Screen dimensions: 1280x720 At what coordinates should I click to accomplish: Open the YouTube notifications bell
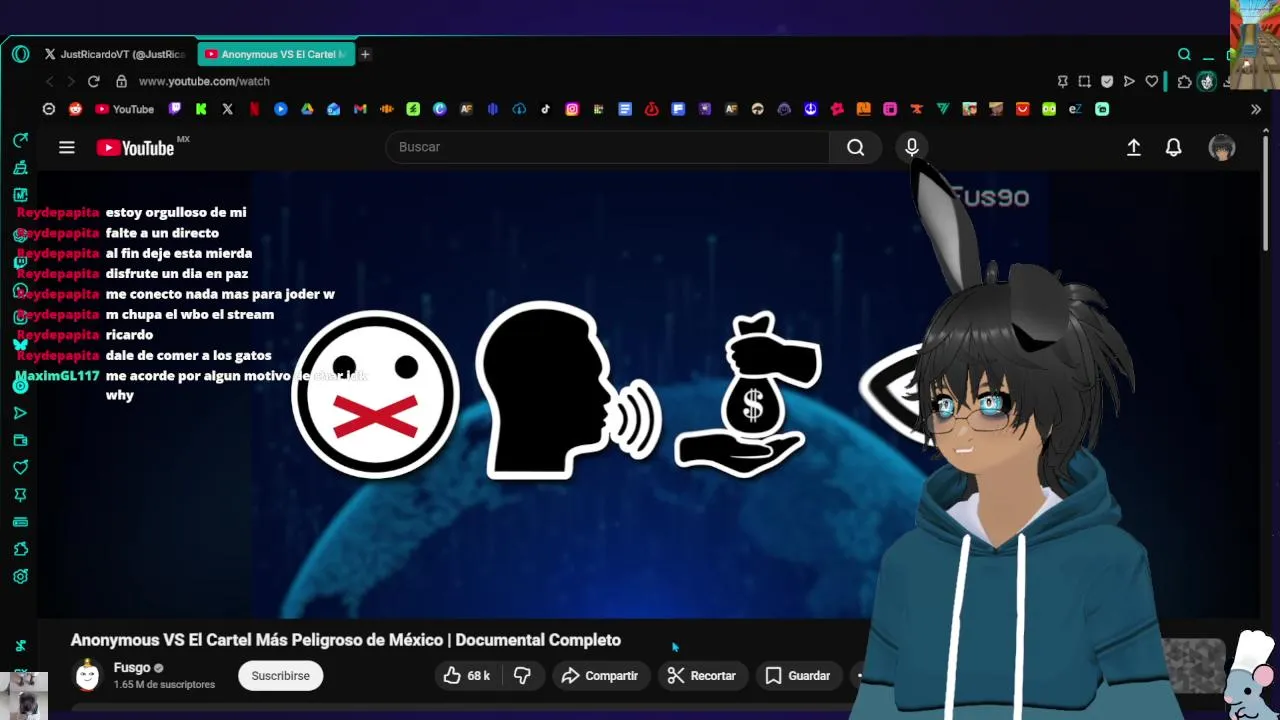tap(1174, 148)
